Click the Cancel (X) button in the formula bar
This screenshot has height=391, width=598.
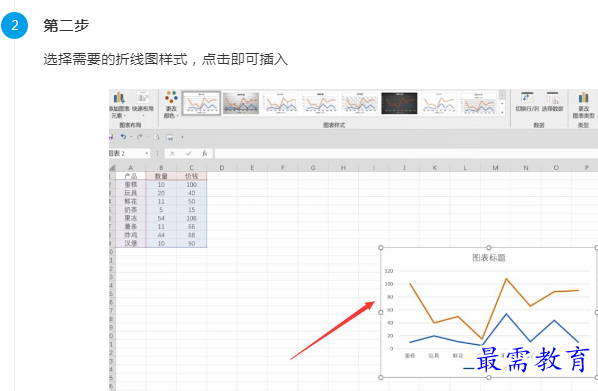[x=172, y=153]
